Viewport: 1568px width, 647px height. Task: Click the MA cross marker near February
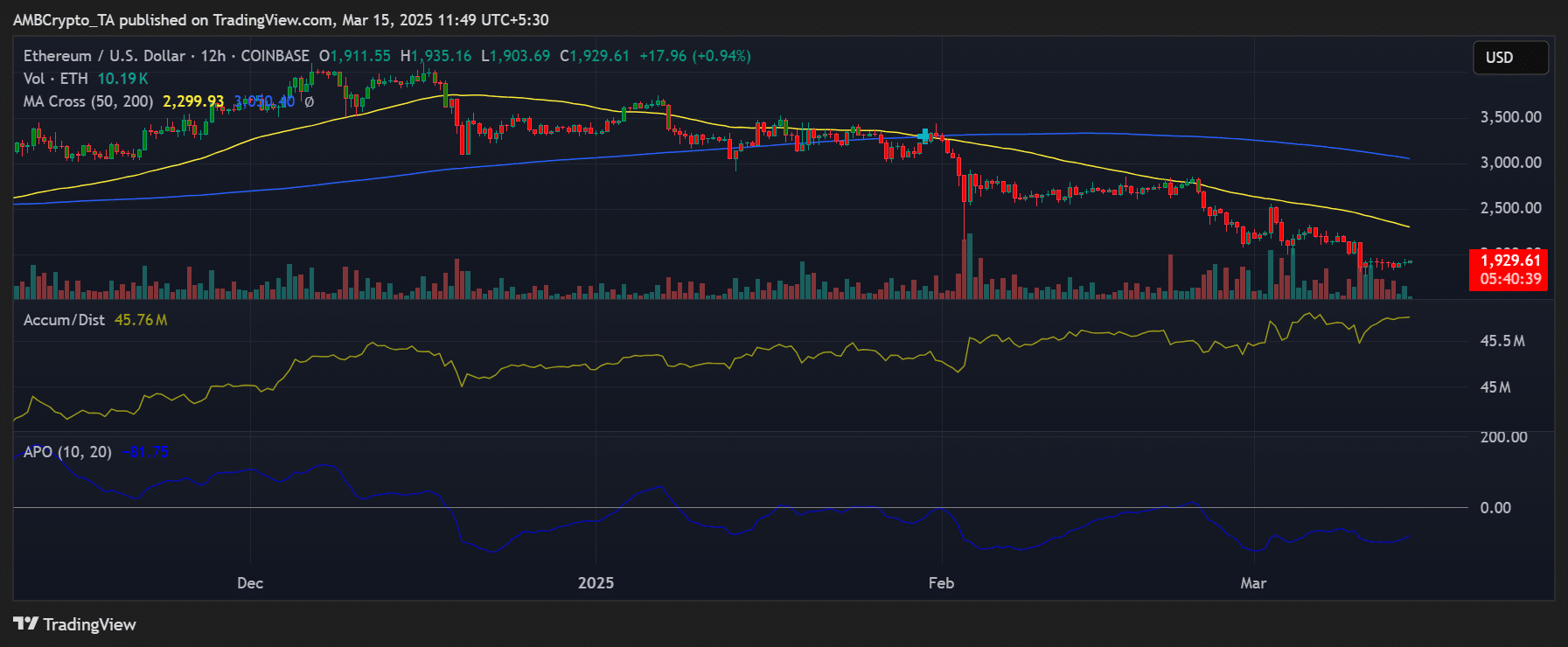(x=925, y=136)
